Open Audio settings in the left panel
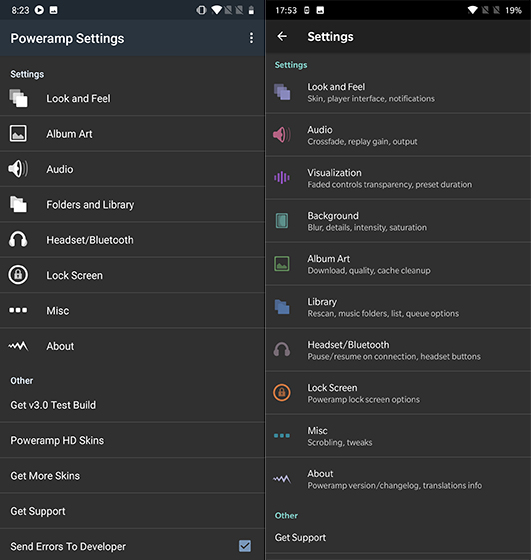531x560 pixels. (132, 169)
